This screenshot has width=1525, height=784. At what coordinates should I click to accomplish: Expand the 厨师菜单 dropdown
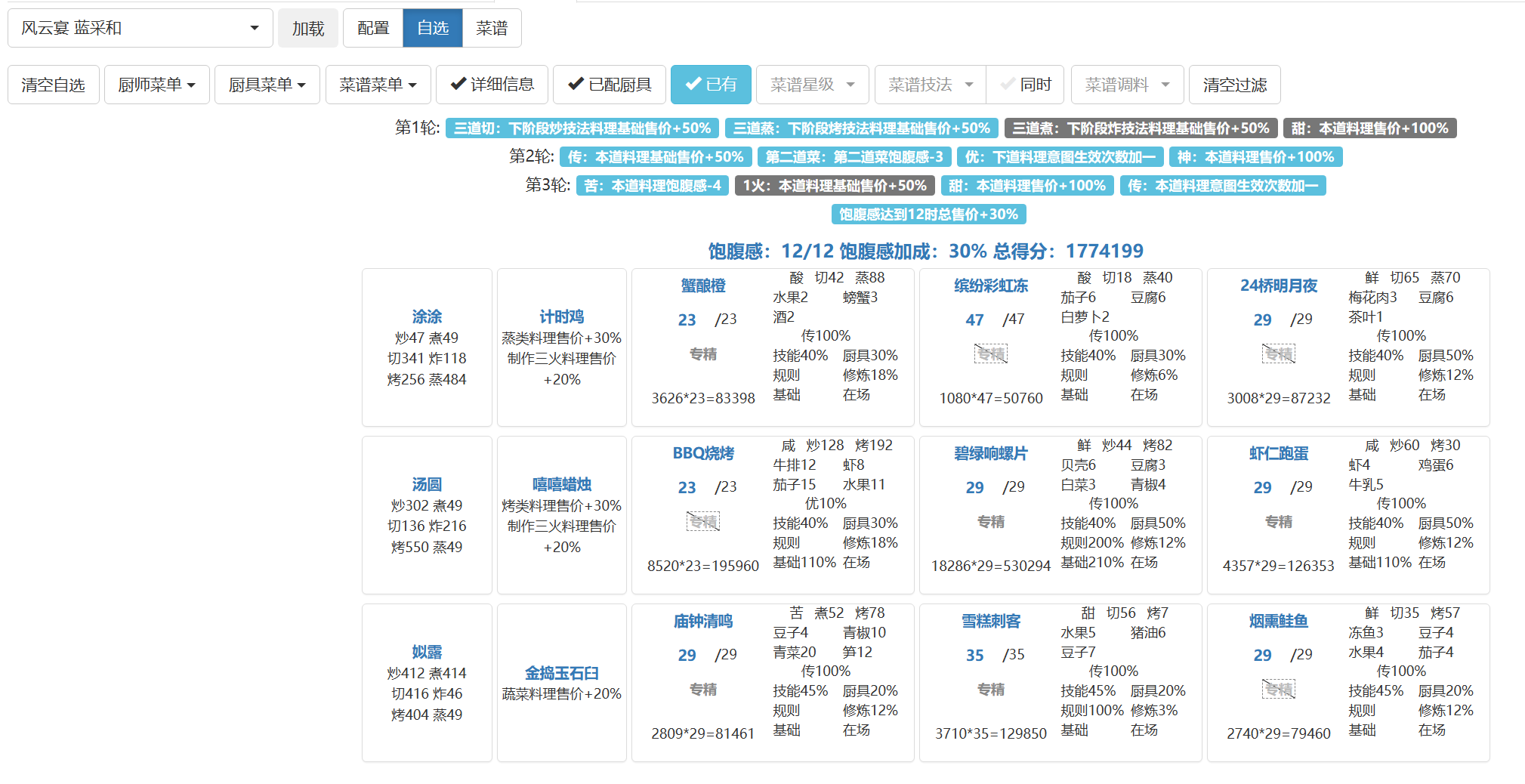157,85
